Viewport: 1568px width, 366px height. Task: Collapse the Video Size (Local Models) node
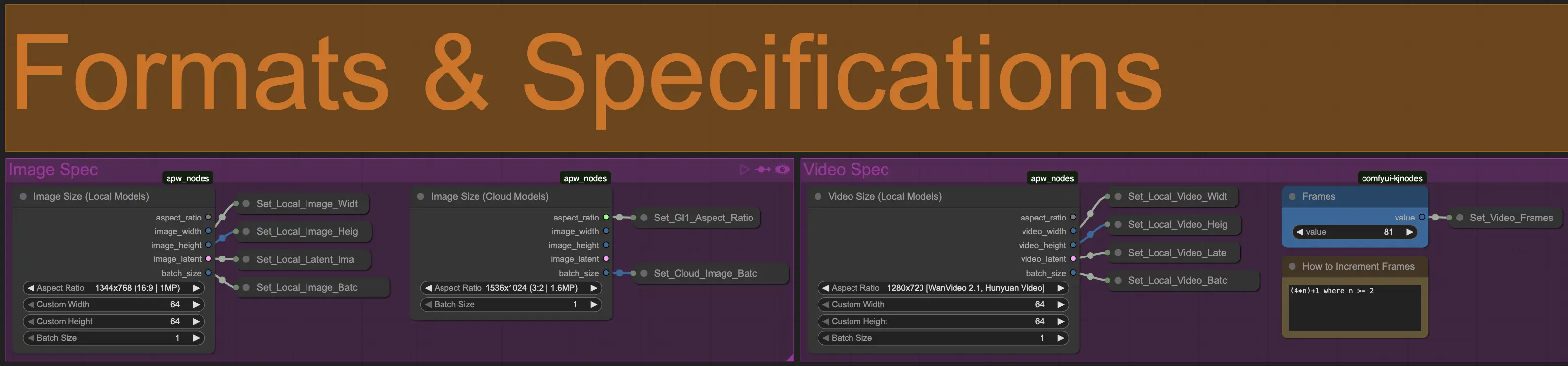[818, 197]
